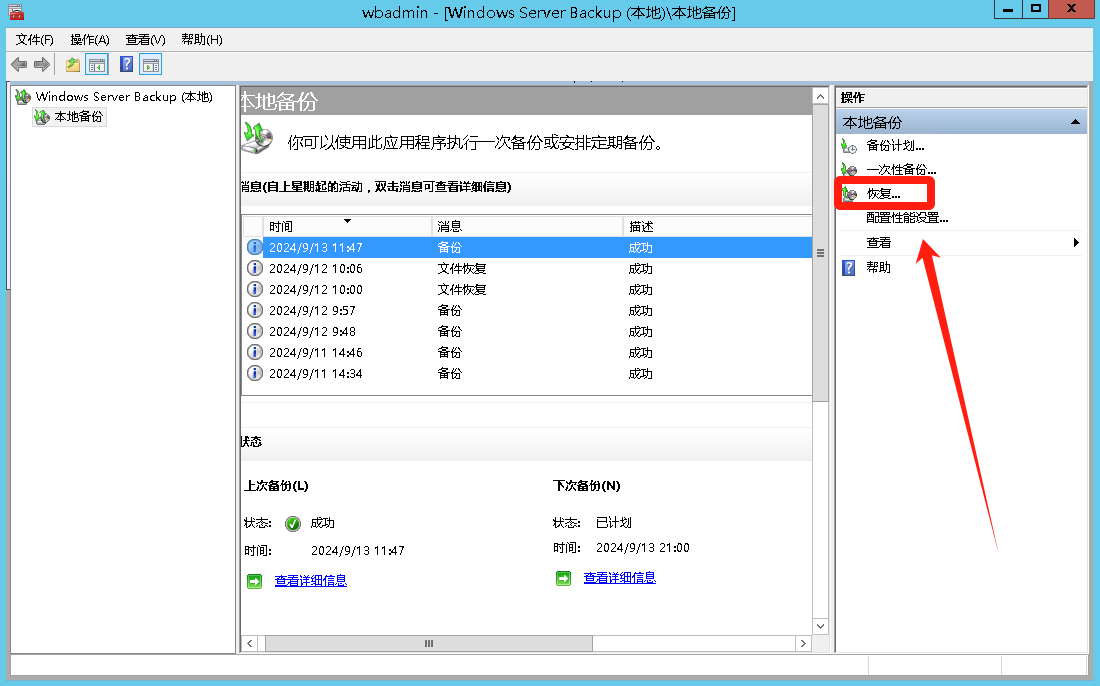The image size is (1100, 686).
Task: Open 备份计划 (Backup Schedule) in the actions pane
Action: point(894,146)
